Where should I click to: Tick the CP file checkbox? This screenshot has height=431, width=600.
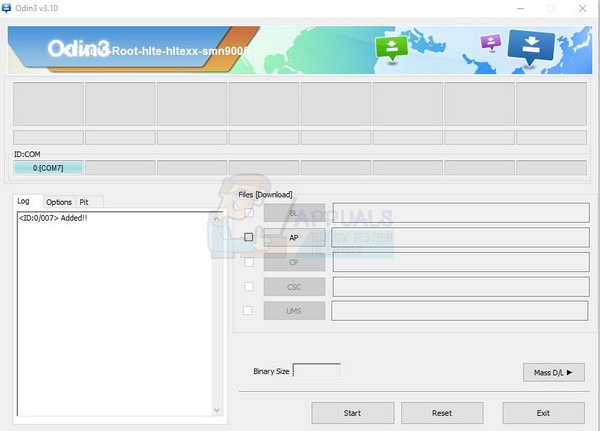coord(249,262)
